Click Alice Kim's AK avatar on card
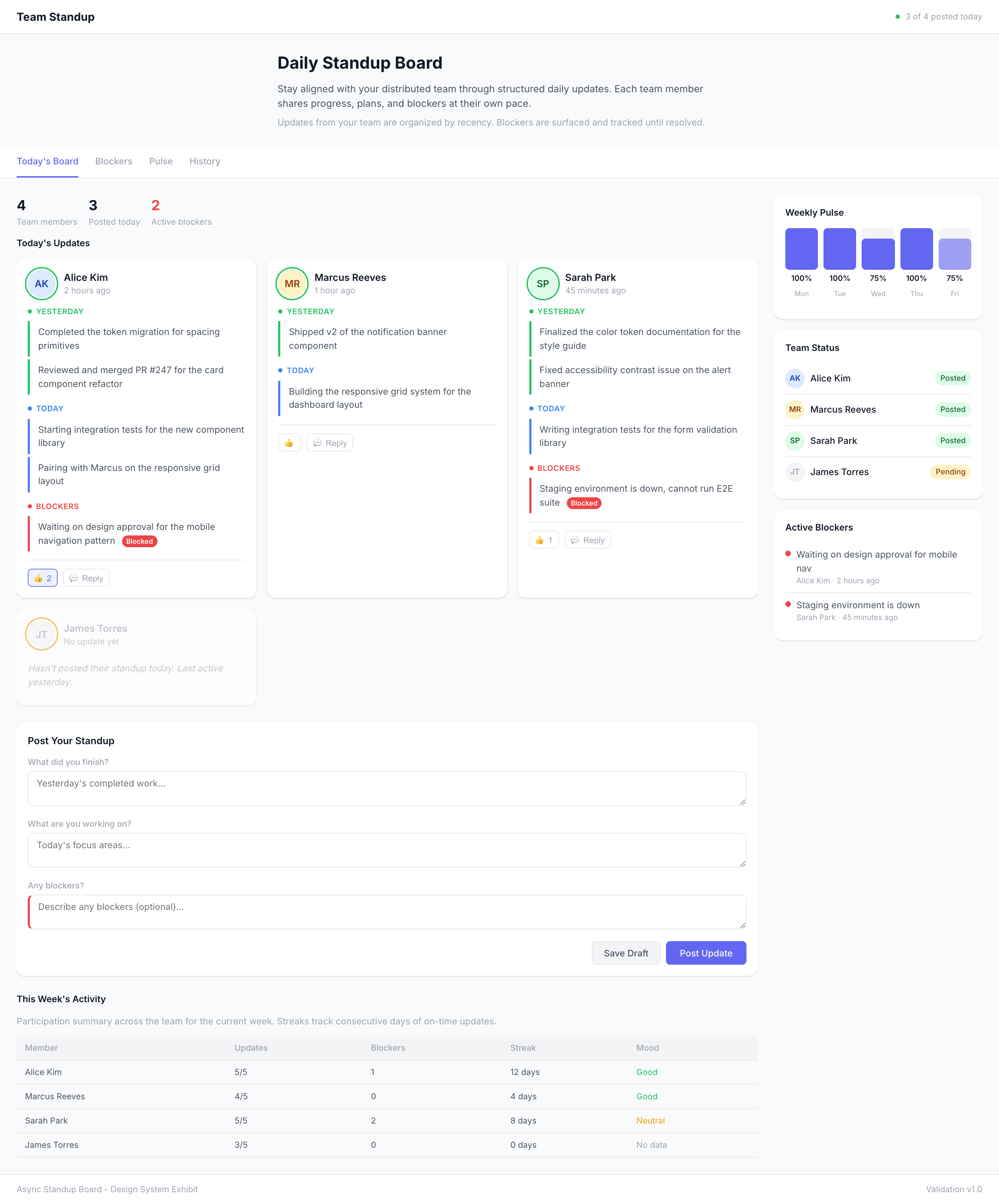The image size is (999, 1204). coord(41,283)
